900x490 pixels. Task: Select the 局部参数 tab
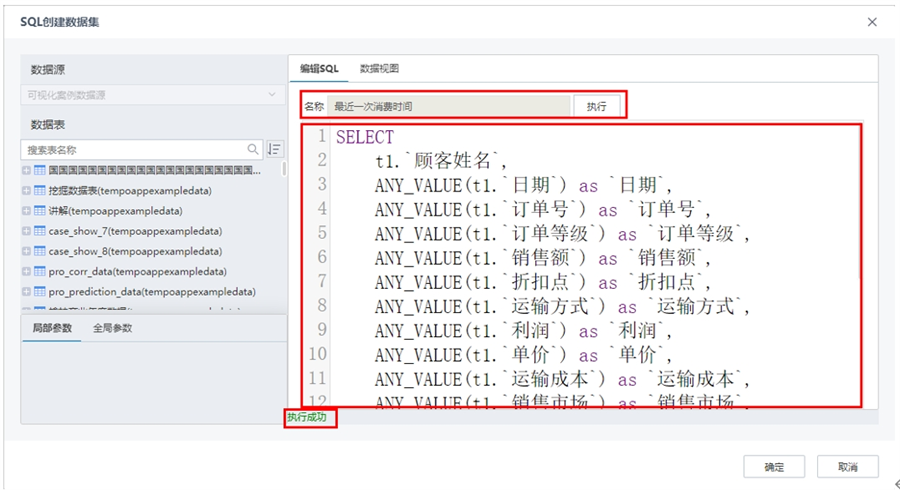tap(51, 328)
